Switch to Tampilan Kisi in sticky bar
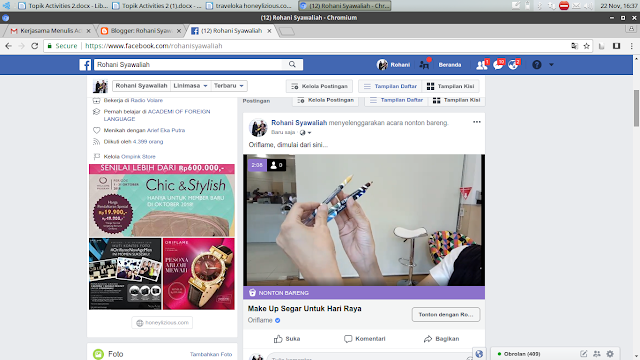 pyautogui.click(x=451, y=86)
